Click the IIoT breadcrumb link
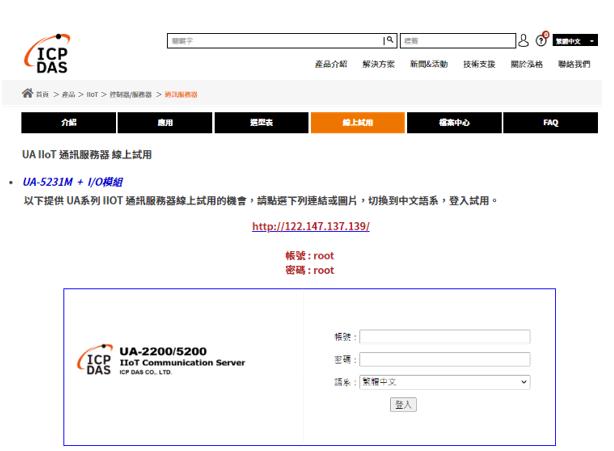The image size is (614, 451). [92, 94]
